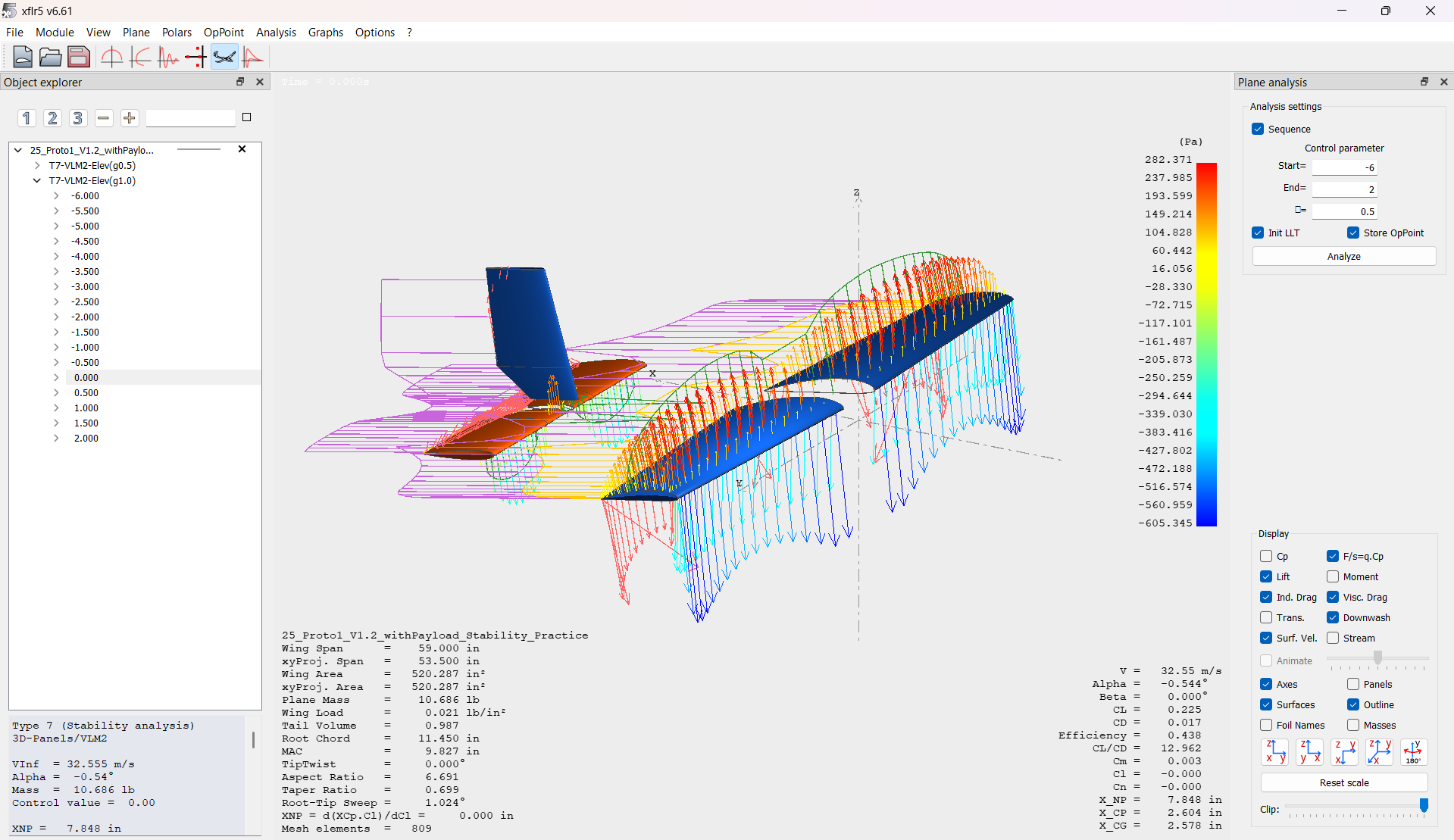Image resolution: width=1454 pixels, height=840 pixels.
Task: Collapse the 25_Proto1_V1.2_withPaylo... plane node
Action: (x=18, y=150)
